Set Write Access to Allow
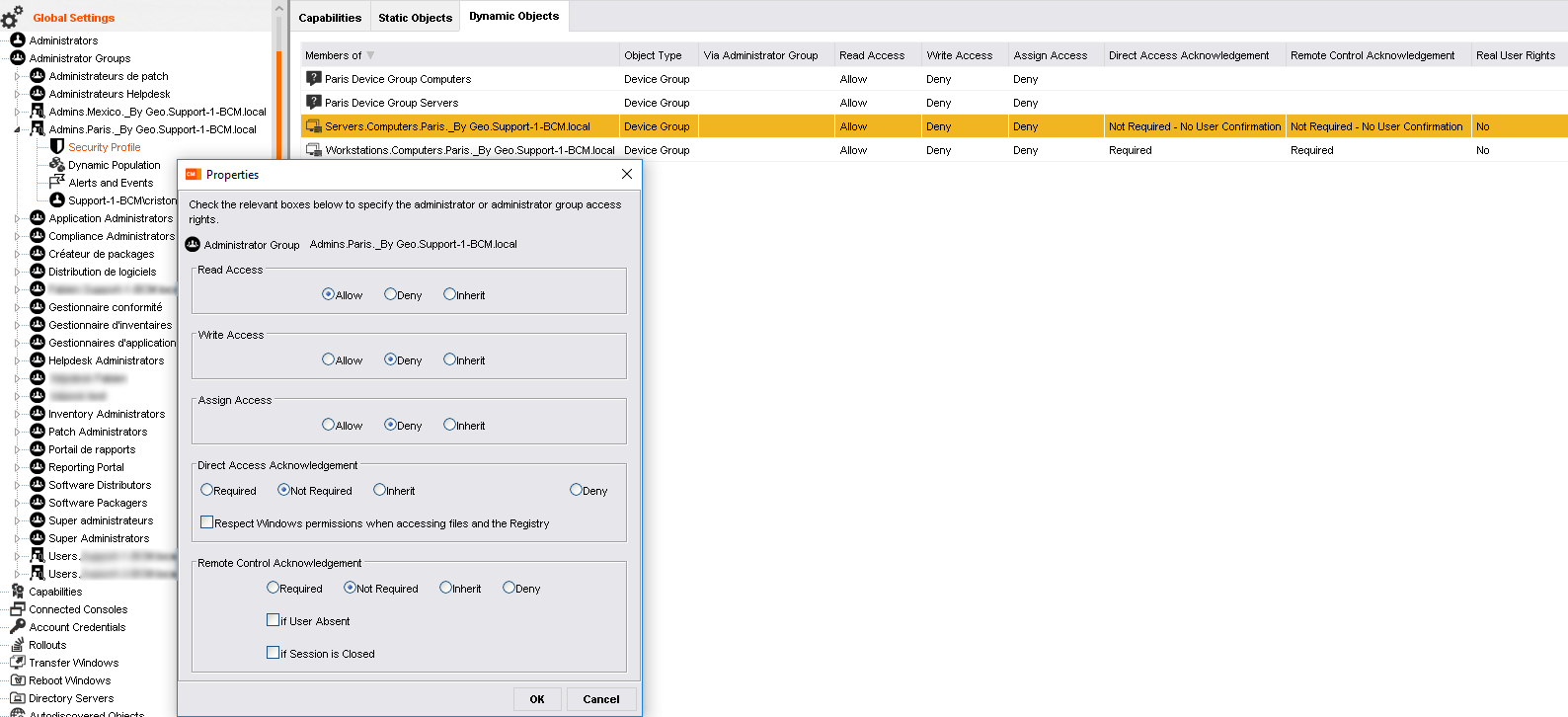 [x=328, y=359]
